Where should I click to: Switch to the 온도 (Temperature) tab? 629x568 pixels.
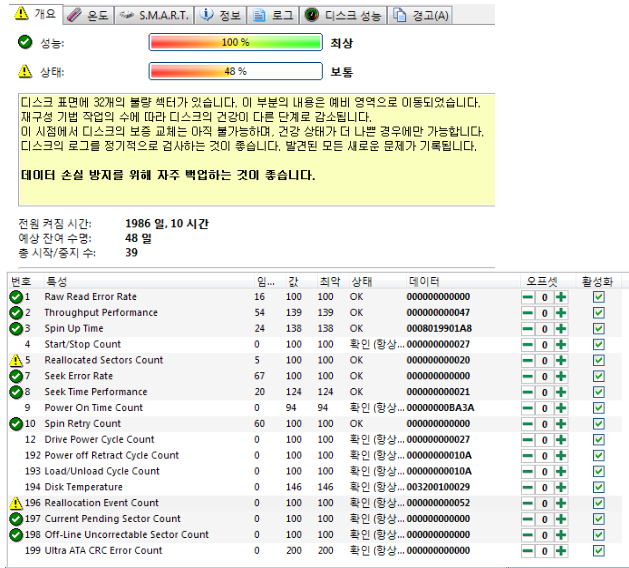tap(89, 15)
